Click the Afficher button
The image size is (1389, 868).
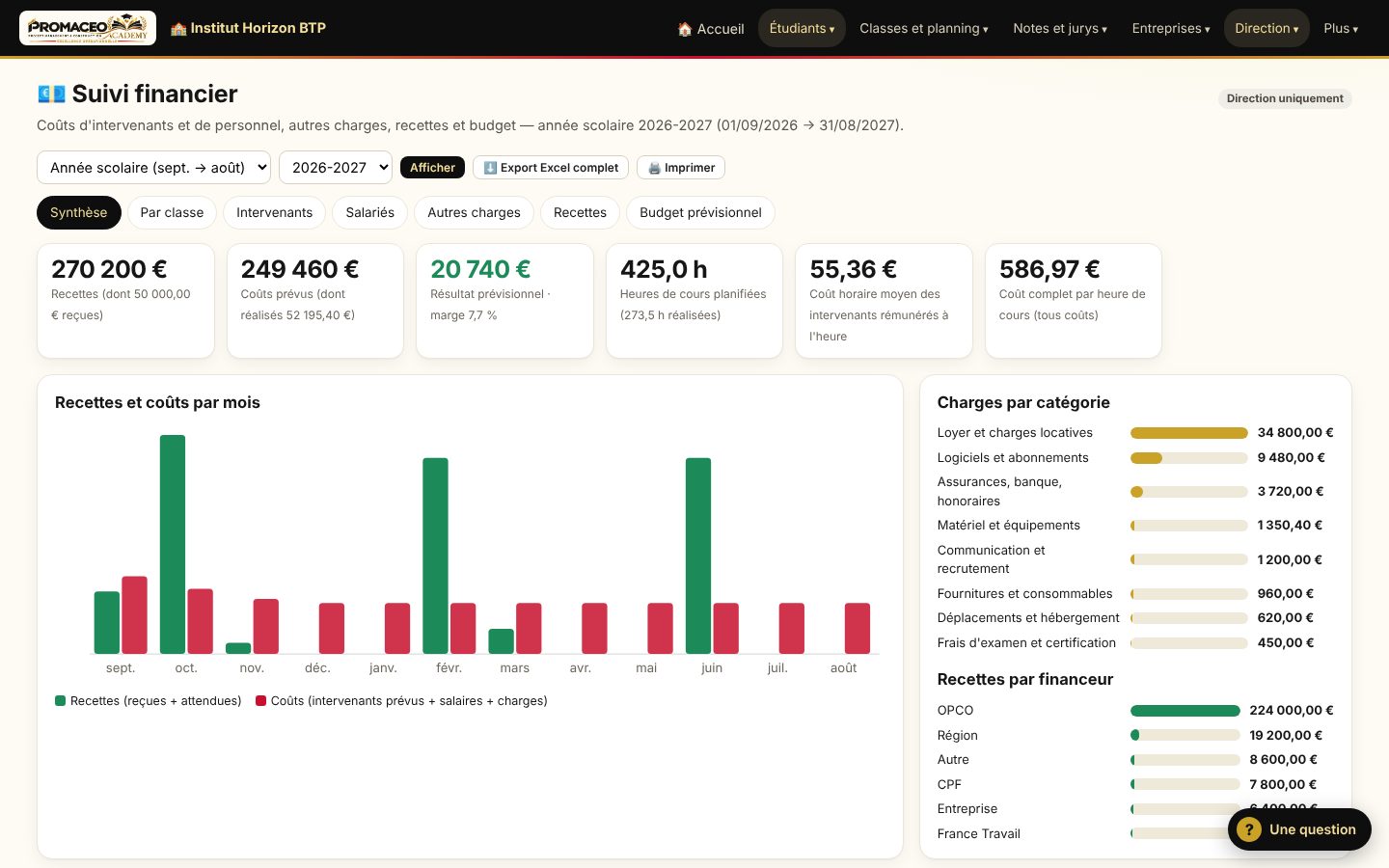tap(432, 168)
